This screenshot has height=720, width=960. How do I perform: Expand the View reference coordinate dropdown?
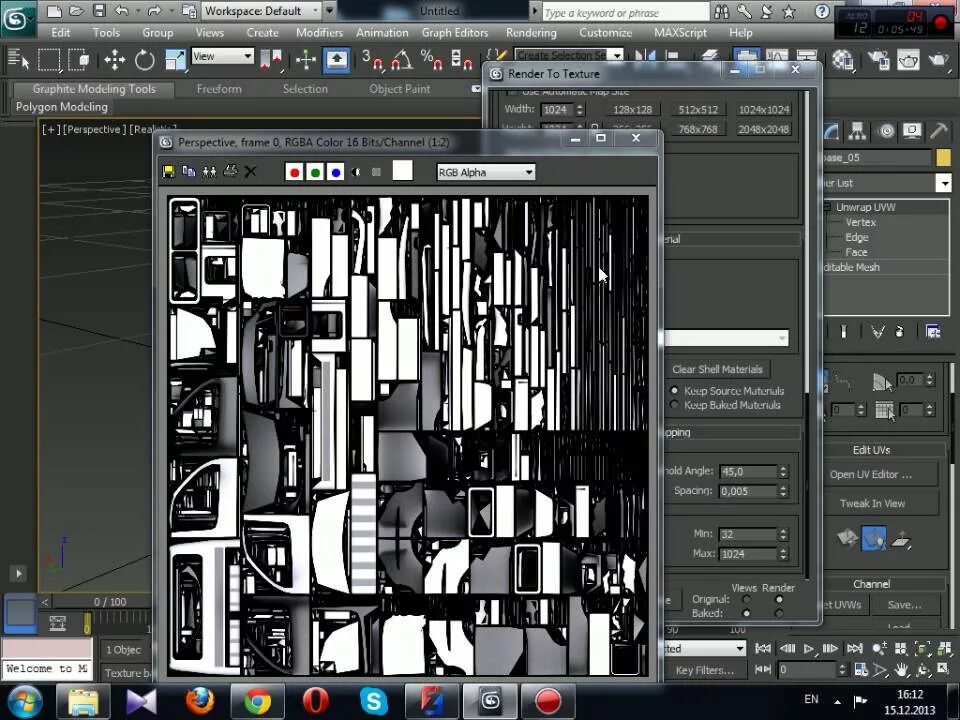222,56
